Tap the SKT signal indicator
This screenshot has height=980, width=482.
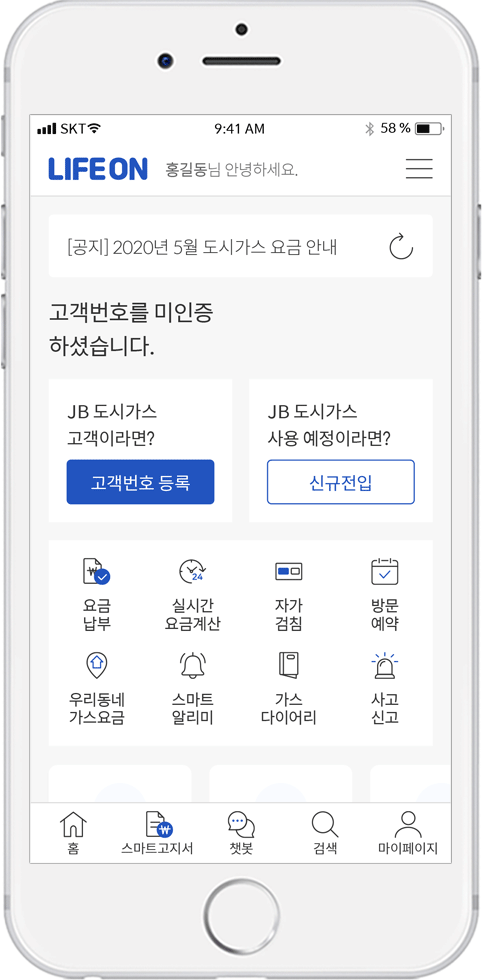point(69,129)
